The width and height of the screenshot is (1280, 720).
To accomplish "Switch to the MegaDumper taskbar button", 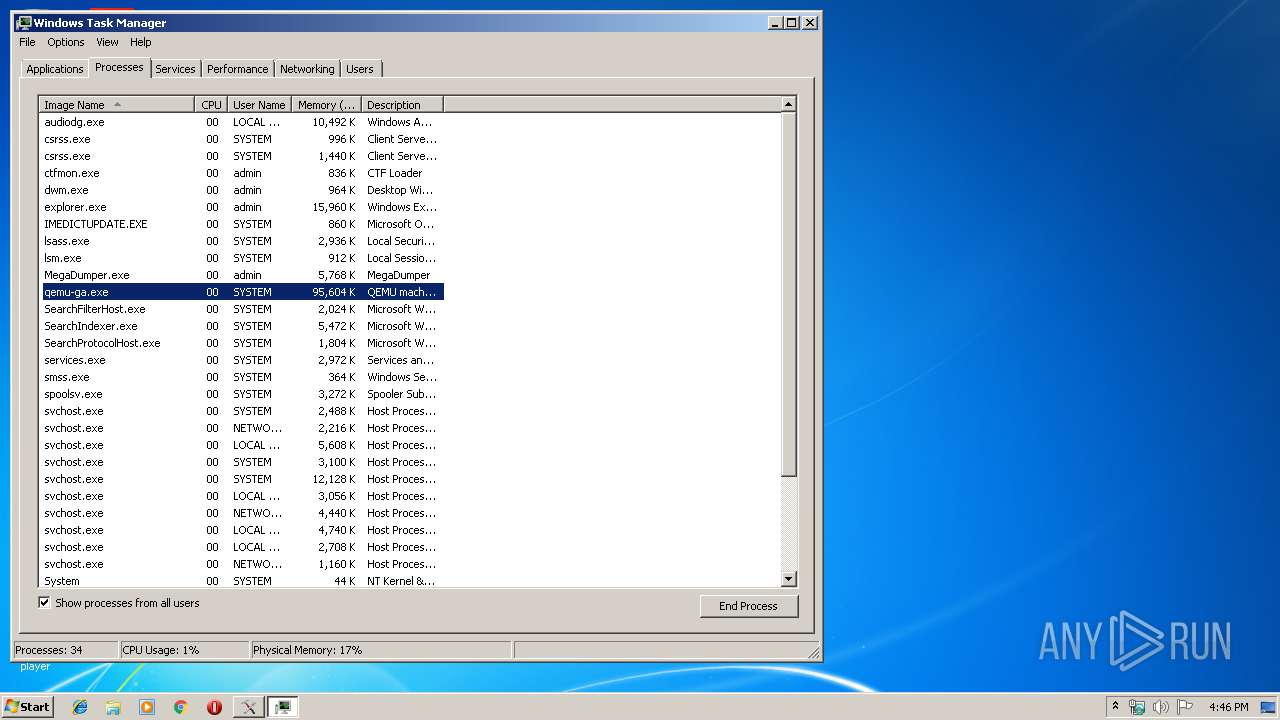I will [248, 707].
